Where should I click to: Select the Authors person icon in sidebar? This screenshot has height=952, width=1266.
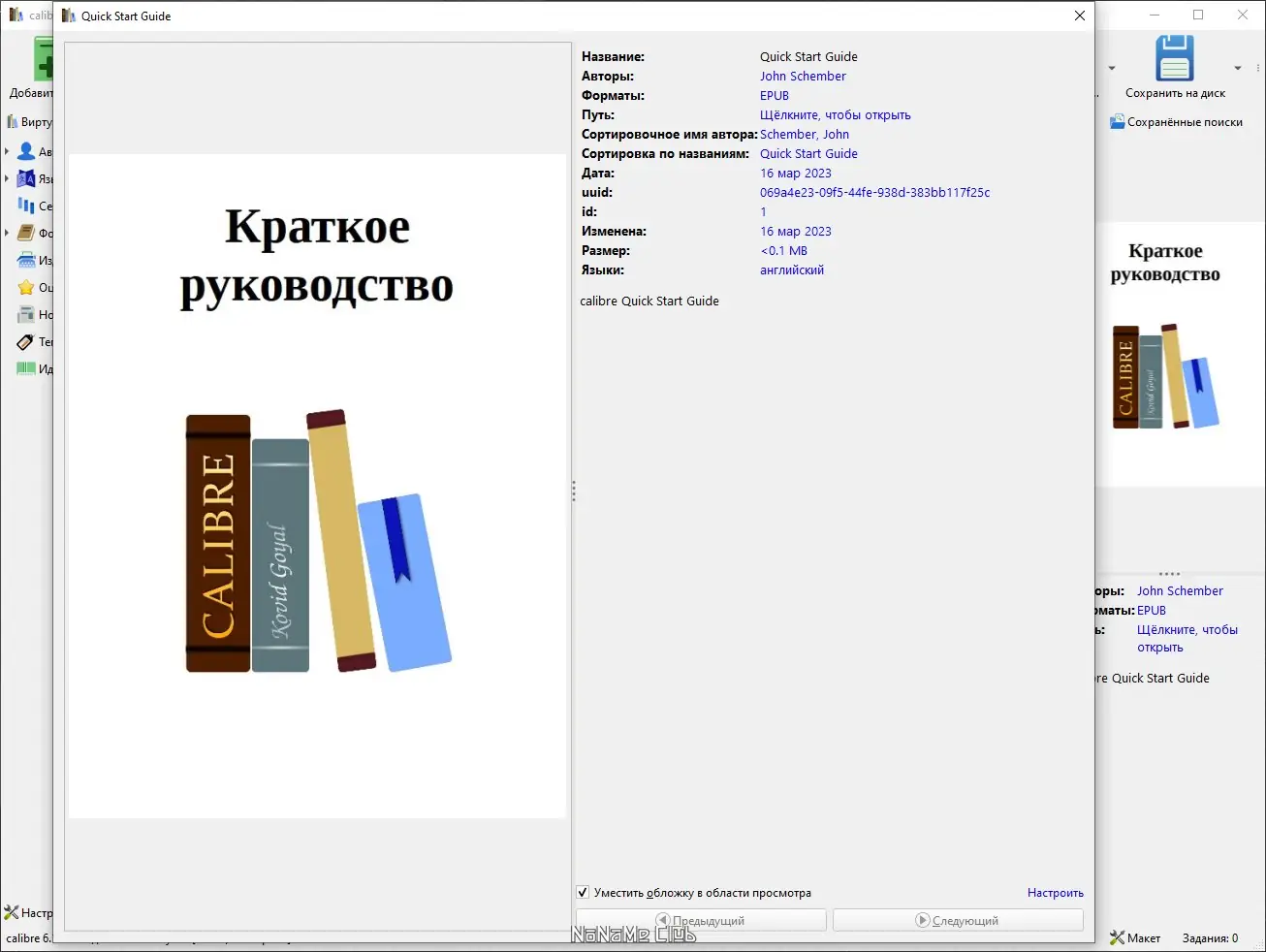pos(26,151)
